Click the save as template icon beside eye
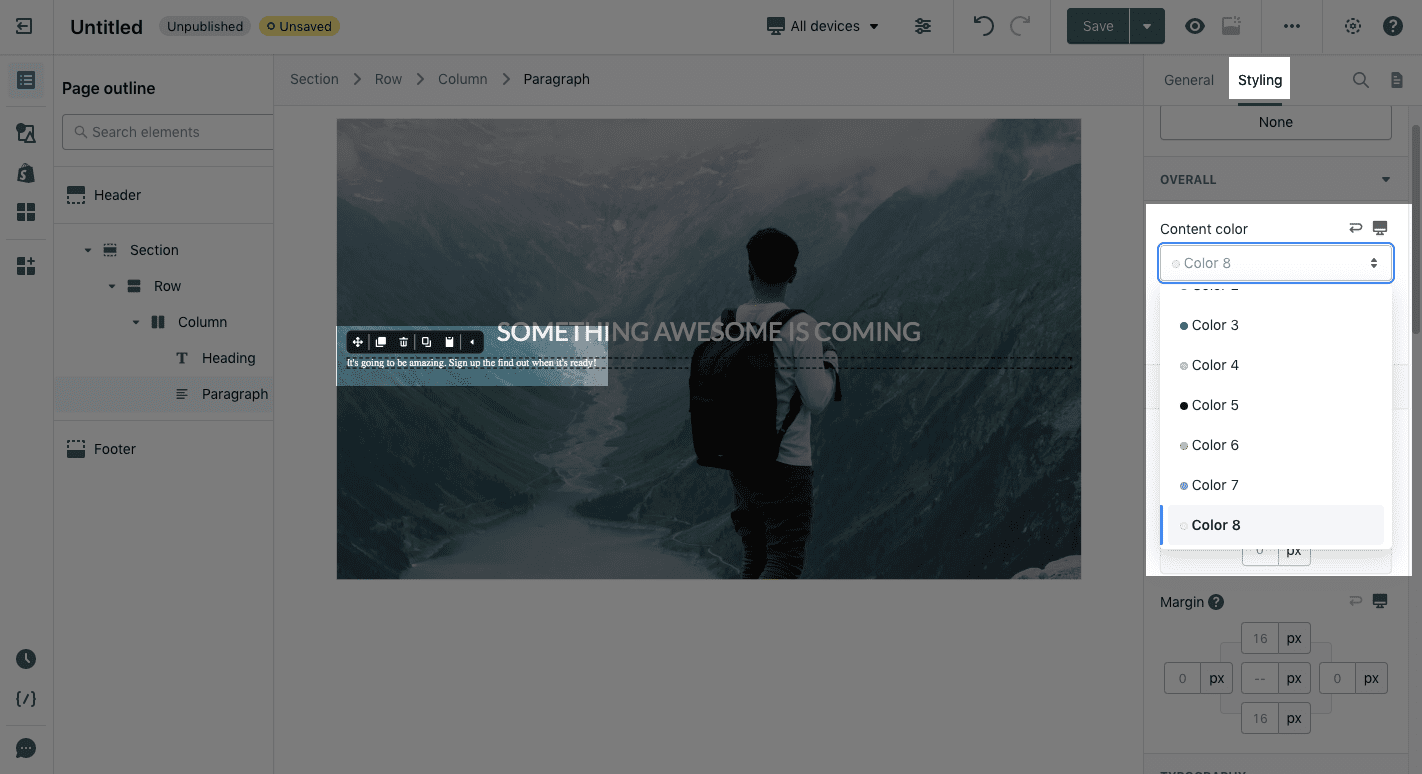Image resolution: width=1422 pixels, height=774 pixels. click(x=1232, y=26)
